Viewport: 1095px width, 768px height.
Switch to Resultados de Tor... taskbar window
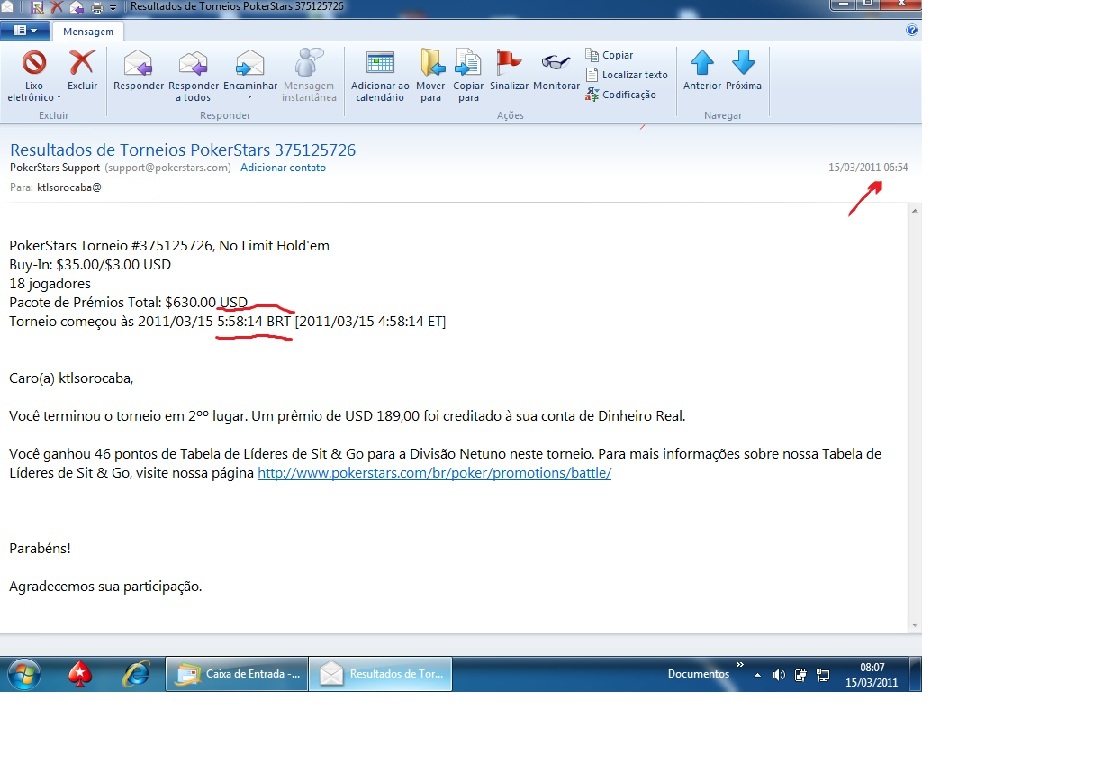pos(381,674)
